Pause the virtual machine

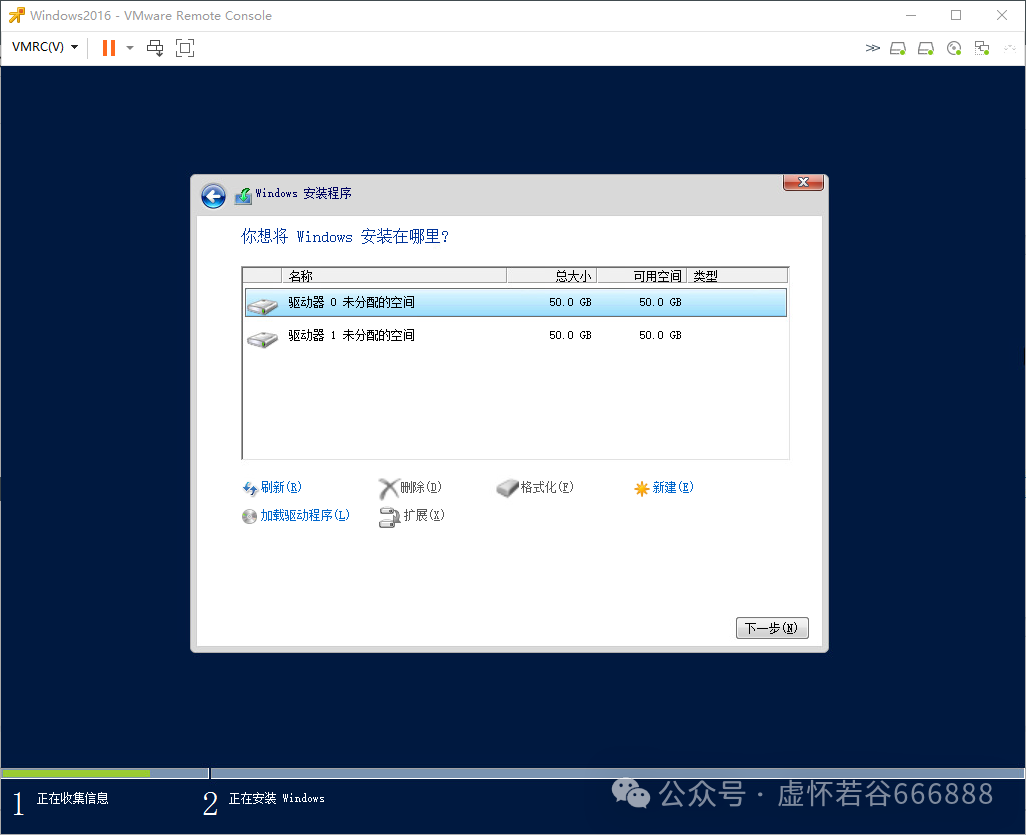[x=109, y=48]
